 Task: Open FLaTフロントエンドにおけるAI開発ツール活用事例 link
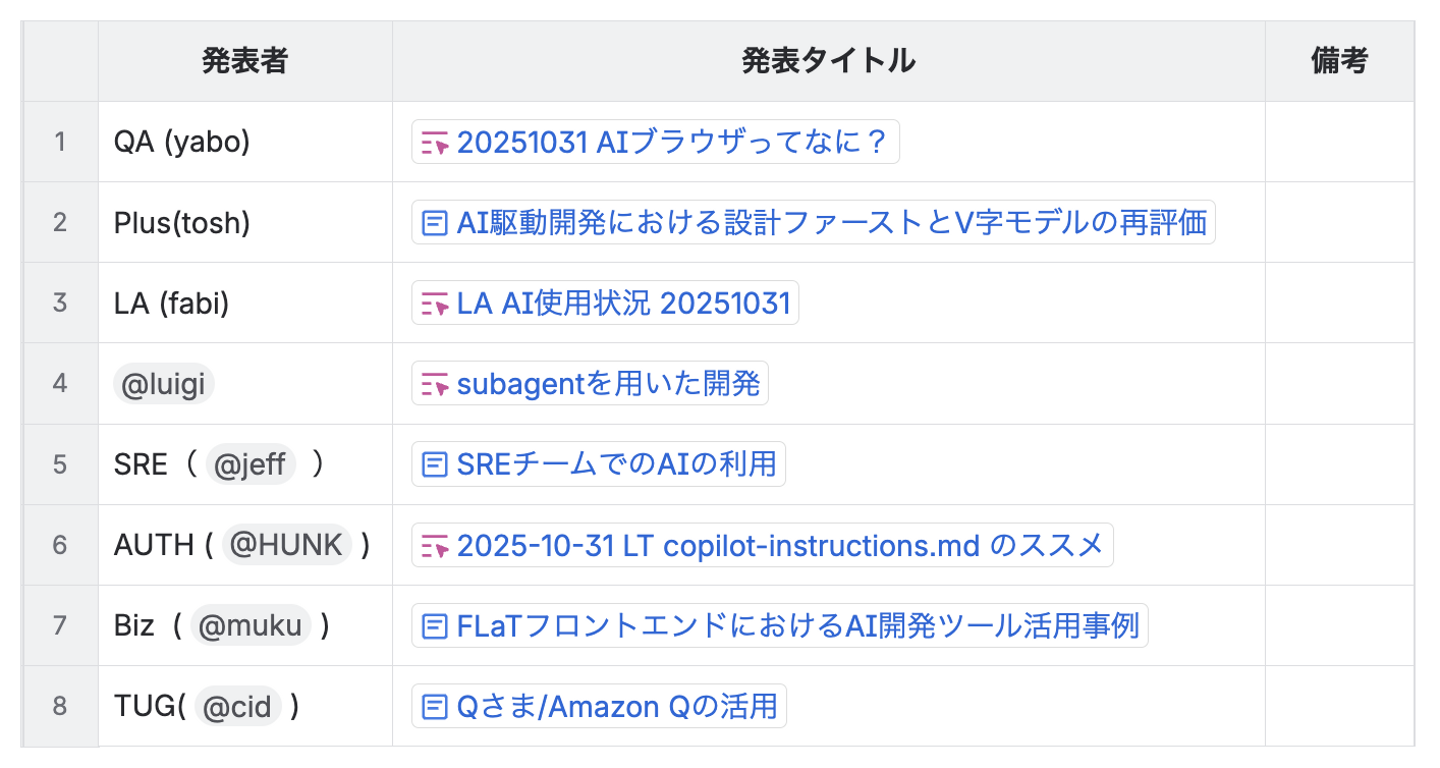[x=798, y=627]
